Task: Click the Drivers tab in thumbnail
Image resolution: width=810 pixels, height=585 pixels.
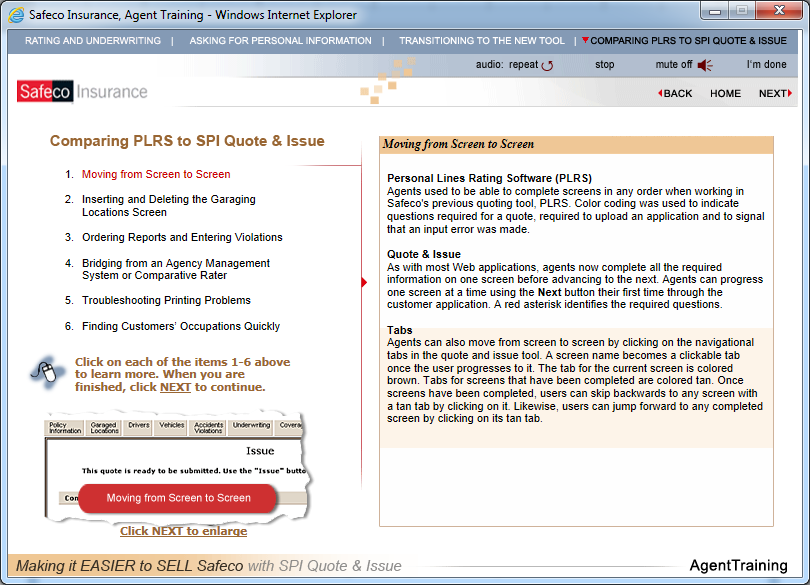Action: [x=138, y=427]
